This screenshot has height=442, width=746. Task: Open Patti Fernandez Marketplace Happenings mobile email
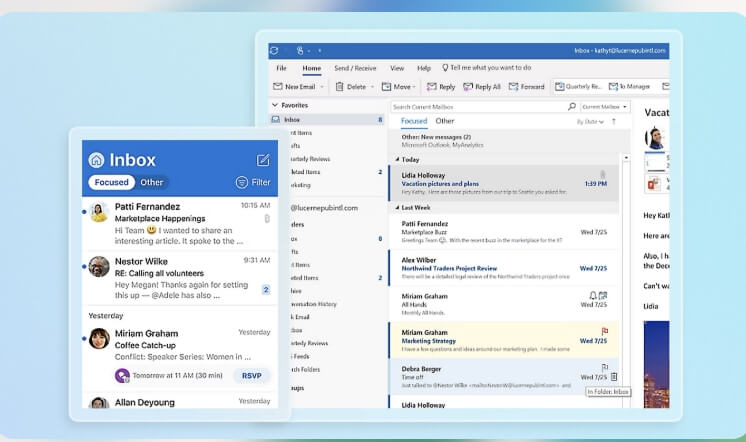pos(180,224)
